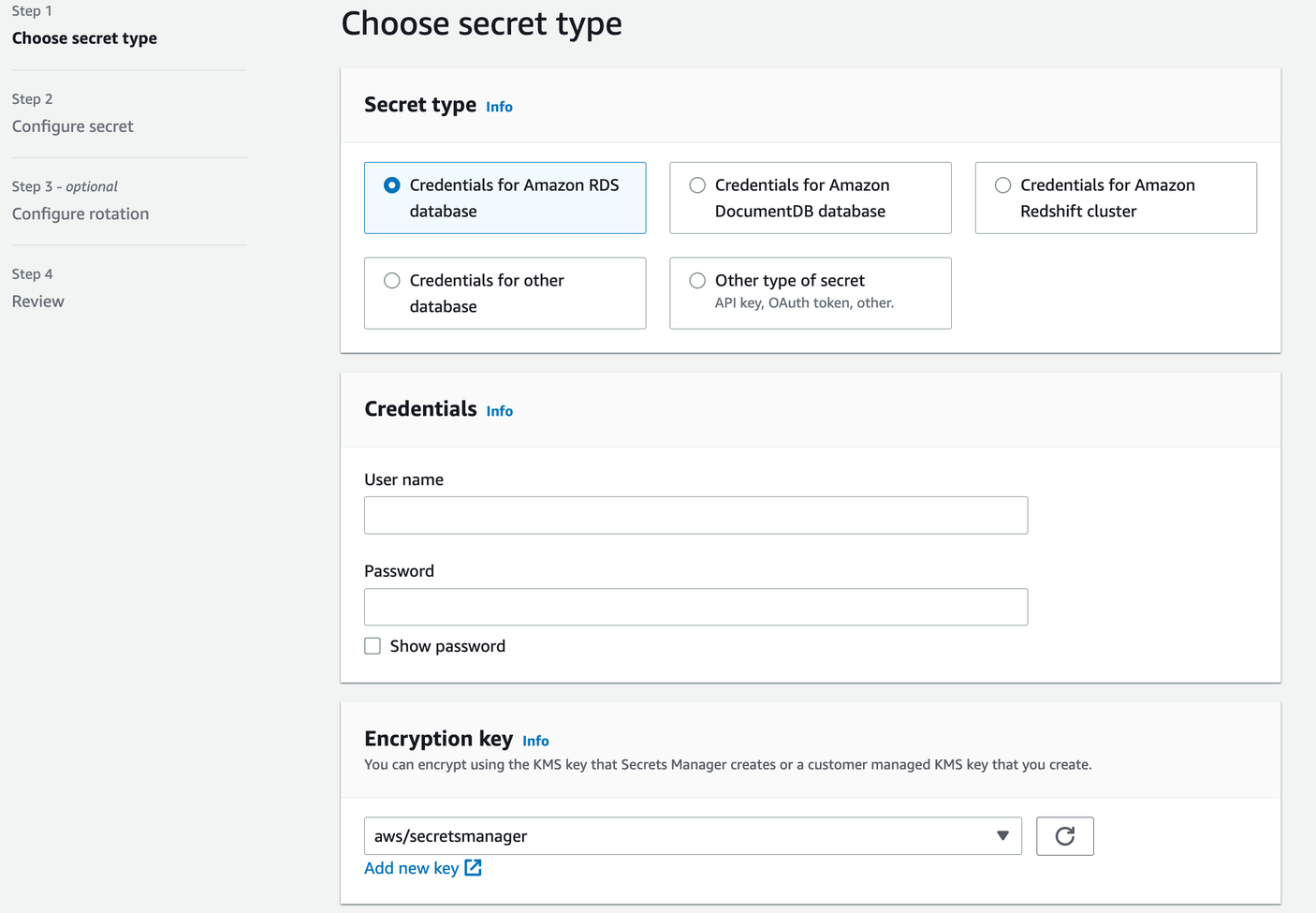
Task: Select Credentials for other database option
Action: click(392, 281)
